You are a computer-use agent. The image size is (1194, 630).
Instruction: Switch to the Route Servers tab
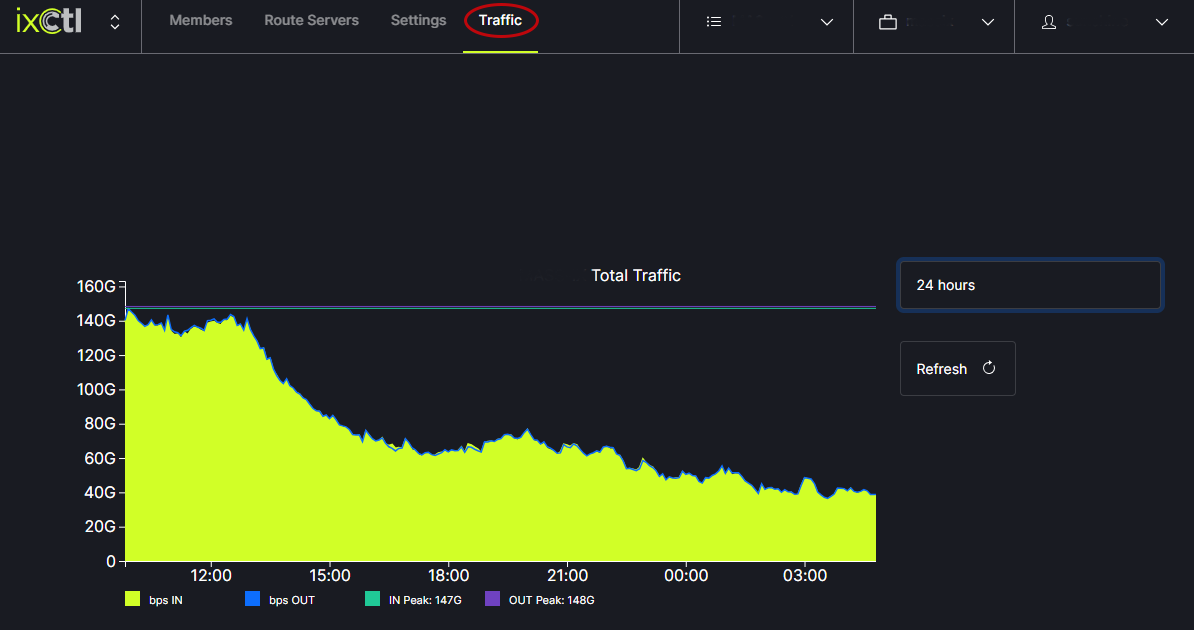(x=311, y=21)
